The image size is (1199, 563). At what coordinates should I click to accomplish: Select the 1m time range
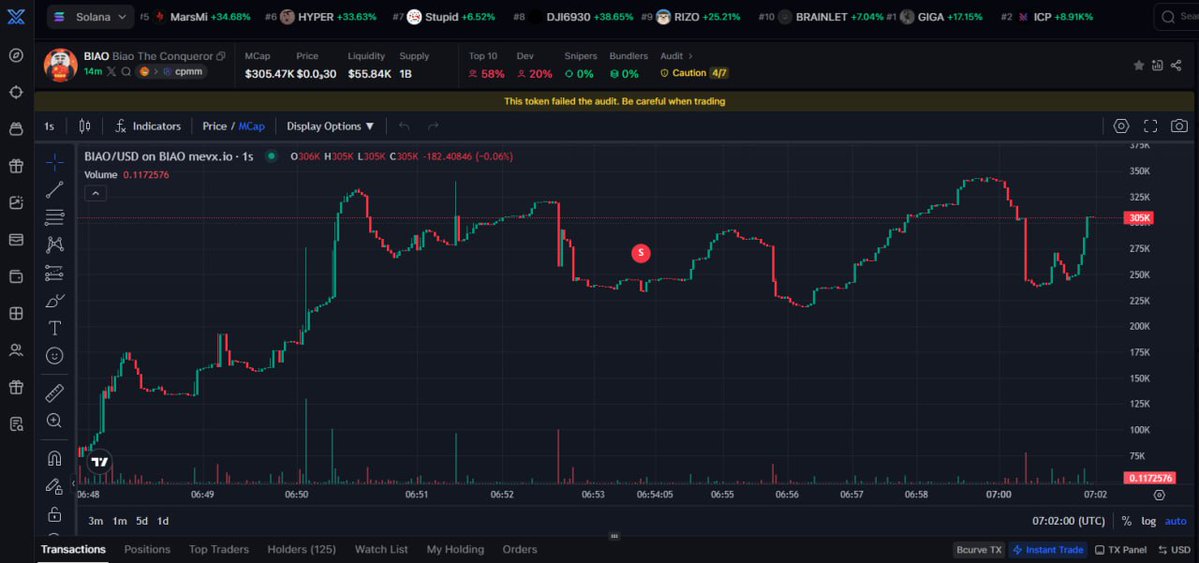(x=119, y=521)
